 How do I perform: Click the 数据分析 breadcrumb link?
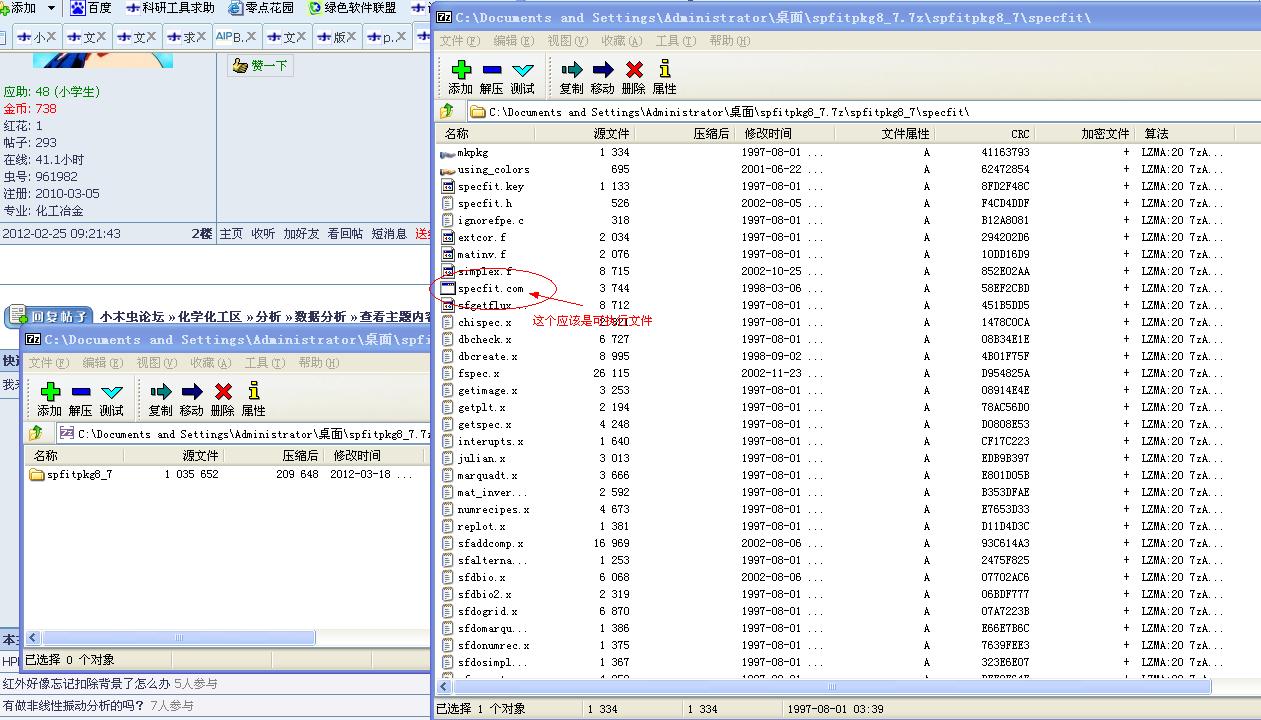coord(320,317)
